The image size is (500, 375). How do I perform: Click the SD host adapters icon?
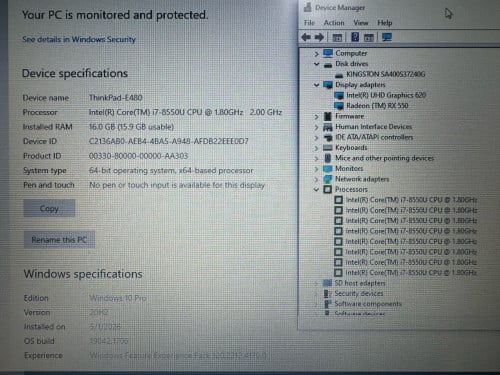pyautogui.click(x=327, y=283)
